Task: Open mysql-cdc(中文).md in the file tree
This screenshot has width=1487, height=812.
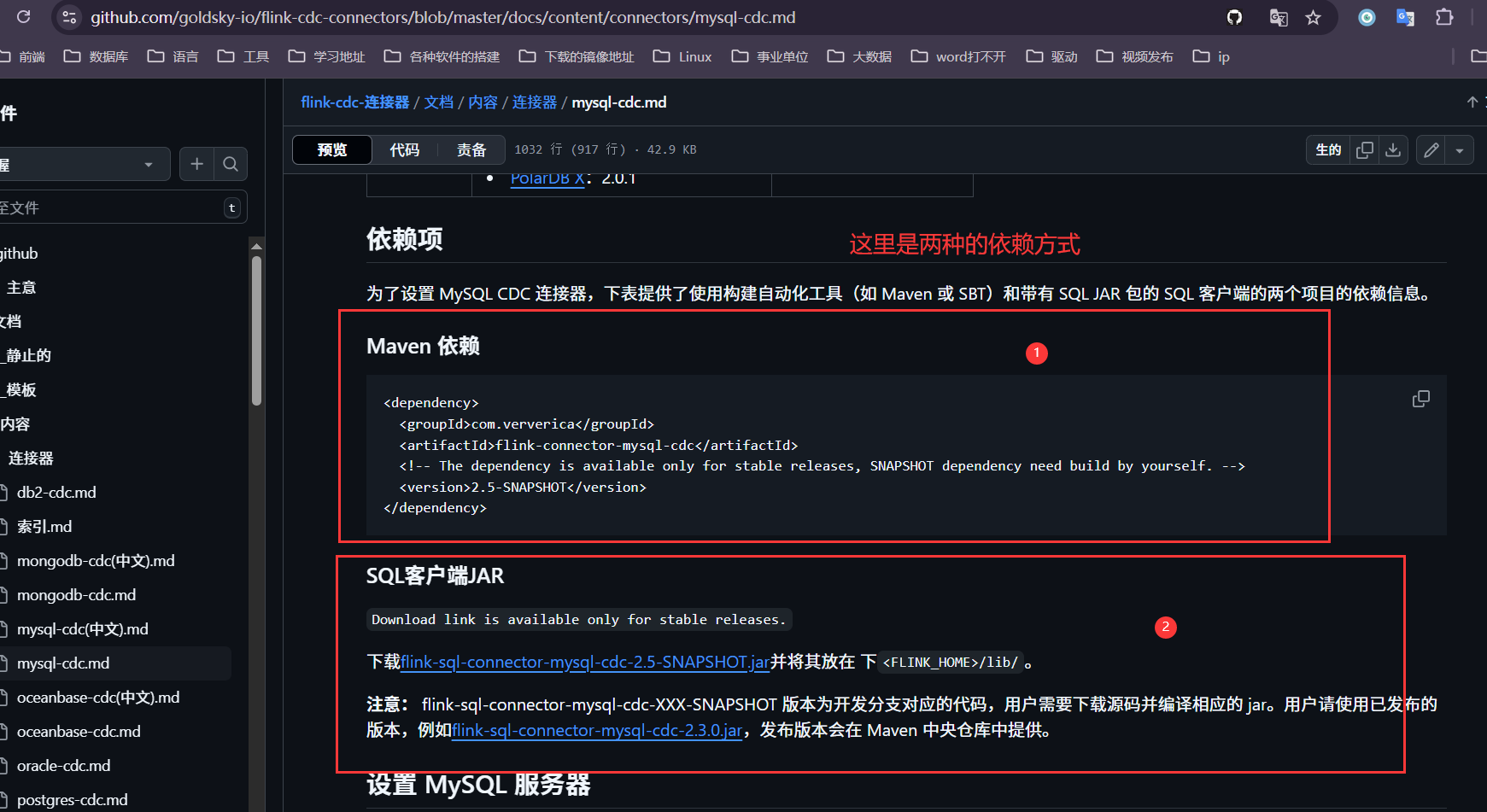Action: click(x=82, y=628)
